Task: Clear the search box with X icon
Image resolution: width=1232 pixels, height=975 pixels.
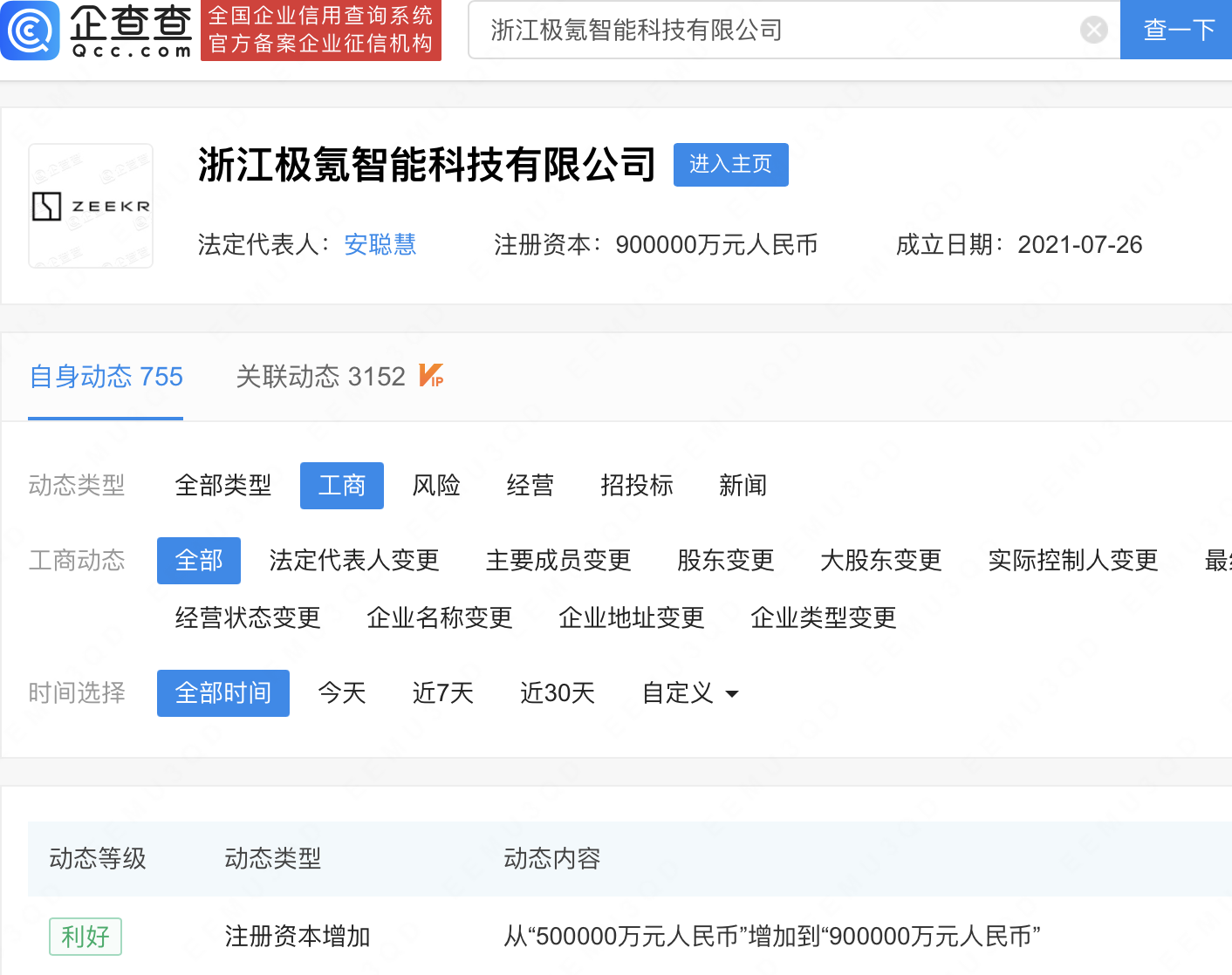Action: click(x=1093, y=31)
